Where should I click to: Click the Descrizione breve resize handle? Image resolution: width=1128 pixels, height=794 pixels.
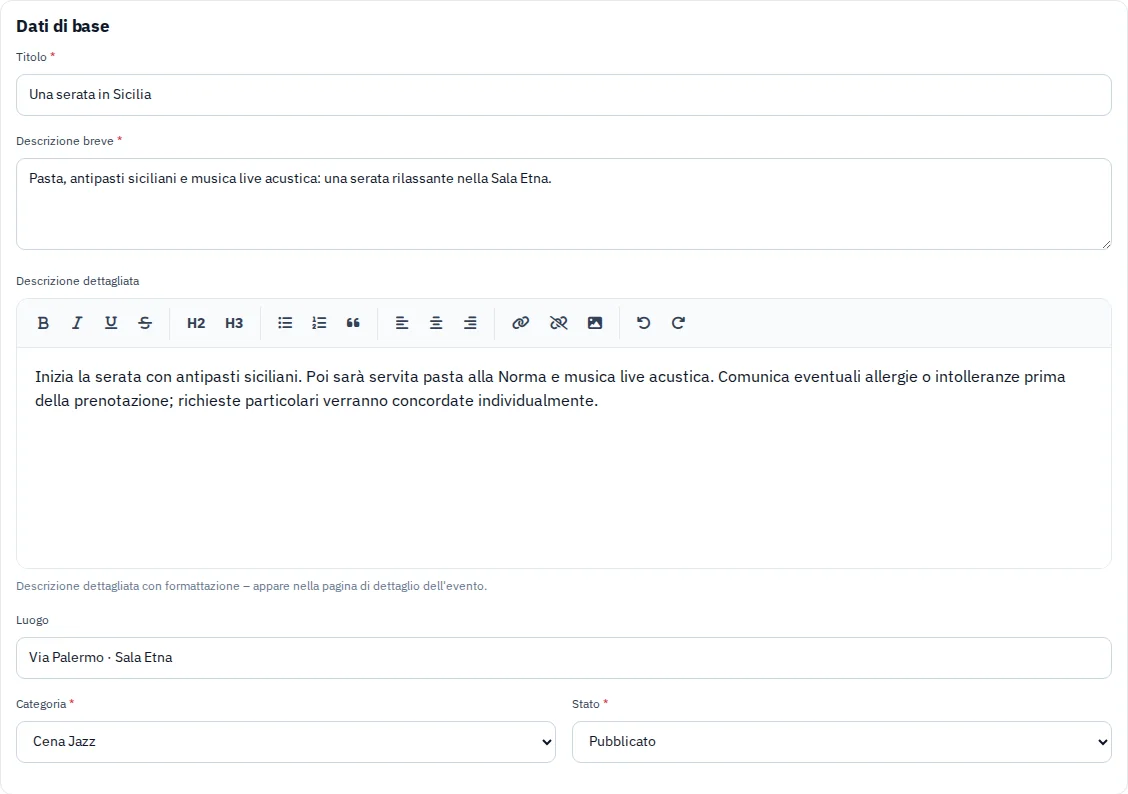point(1106,245)
